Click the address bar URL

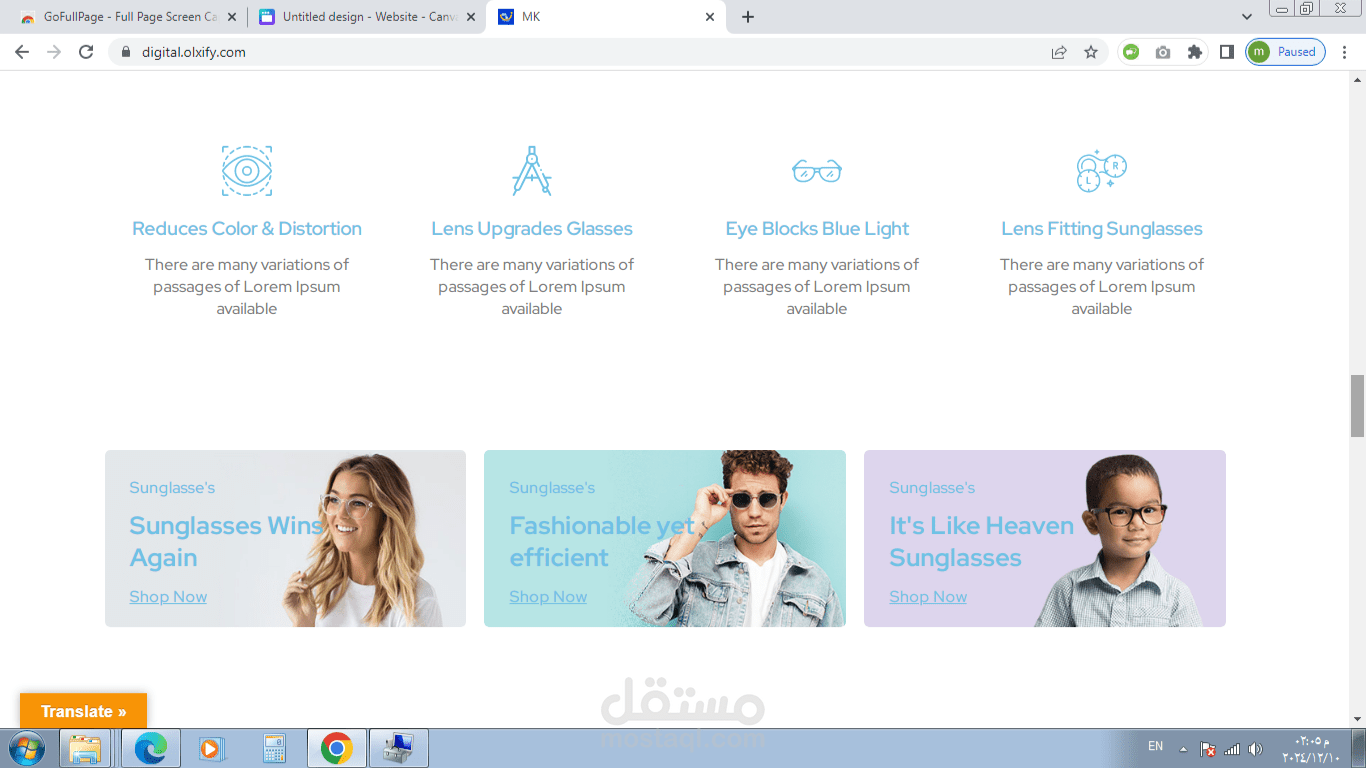194,52
